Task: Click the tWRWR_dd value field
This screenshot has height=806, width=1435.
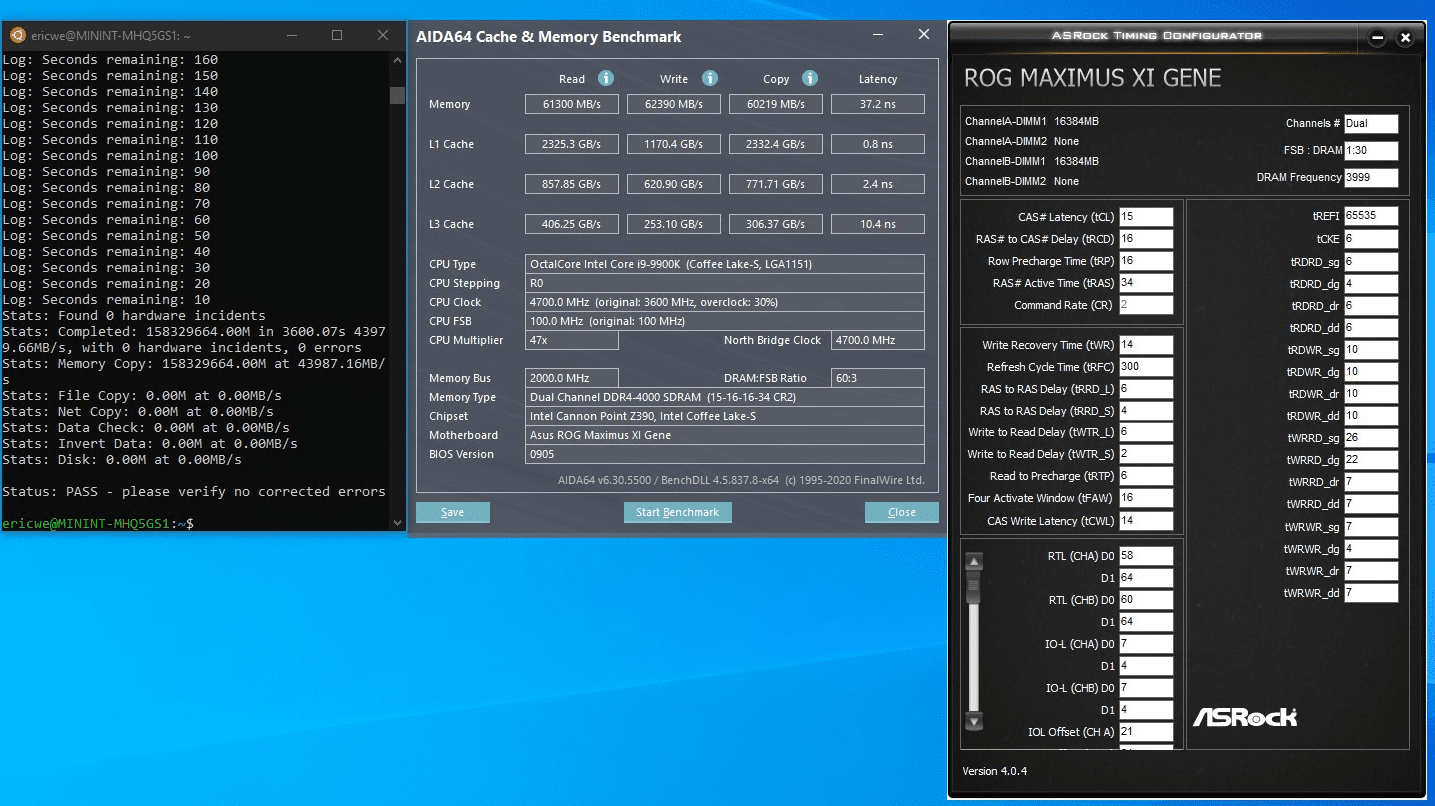Action: (x=1371, y=593)
